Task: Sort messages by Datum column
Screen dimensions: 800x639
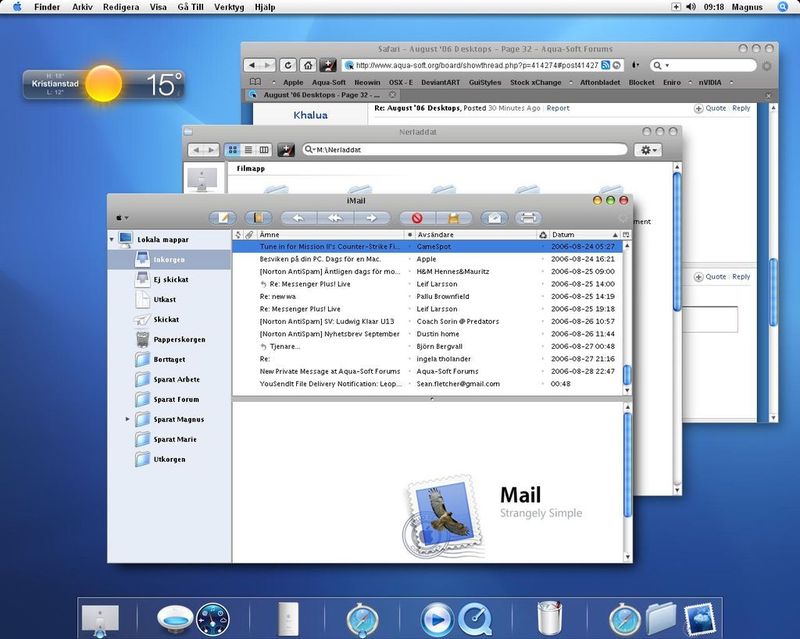Action: tap(584, 235)
